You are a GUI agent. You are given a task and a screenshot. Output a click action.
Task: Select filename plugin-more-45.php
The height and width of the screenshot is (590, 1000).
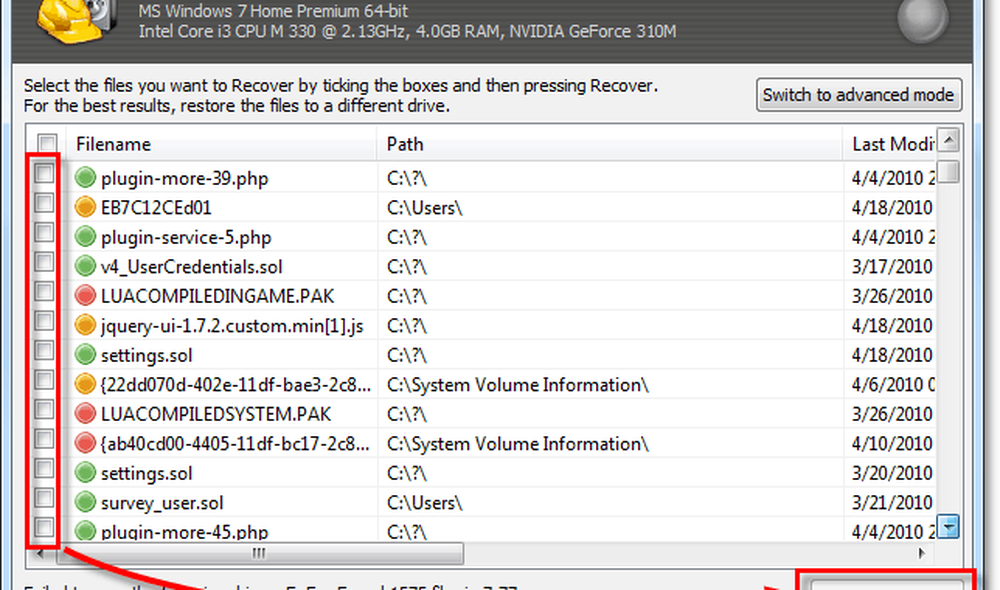click(184, 531)
